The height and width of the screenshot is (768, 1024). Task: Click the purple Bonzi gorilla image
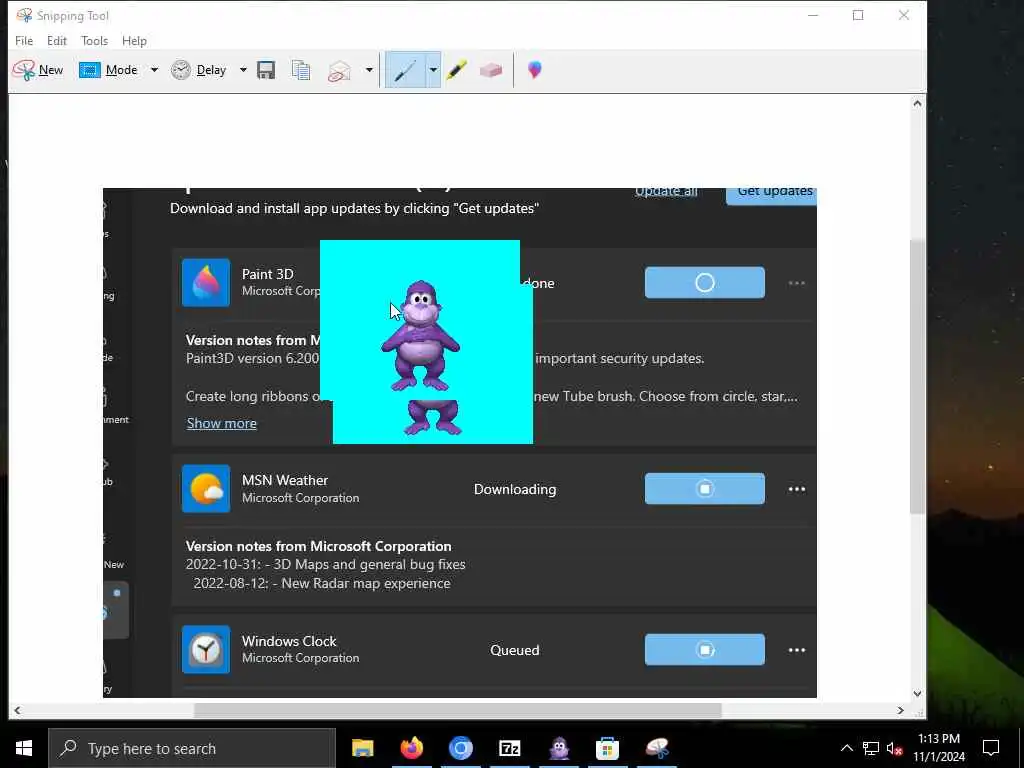[x=421, y=336]
